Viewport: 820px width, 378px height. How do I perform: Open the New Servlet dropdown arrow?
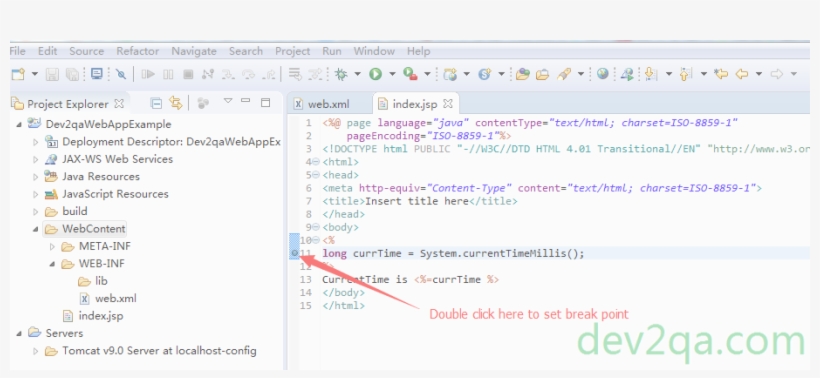tap(501, 74)
